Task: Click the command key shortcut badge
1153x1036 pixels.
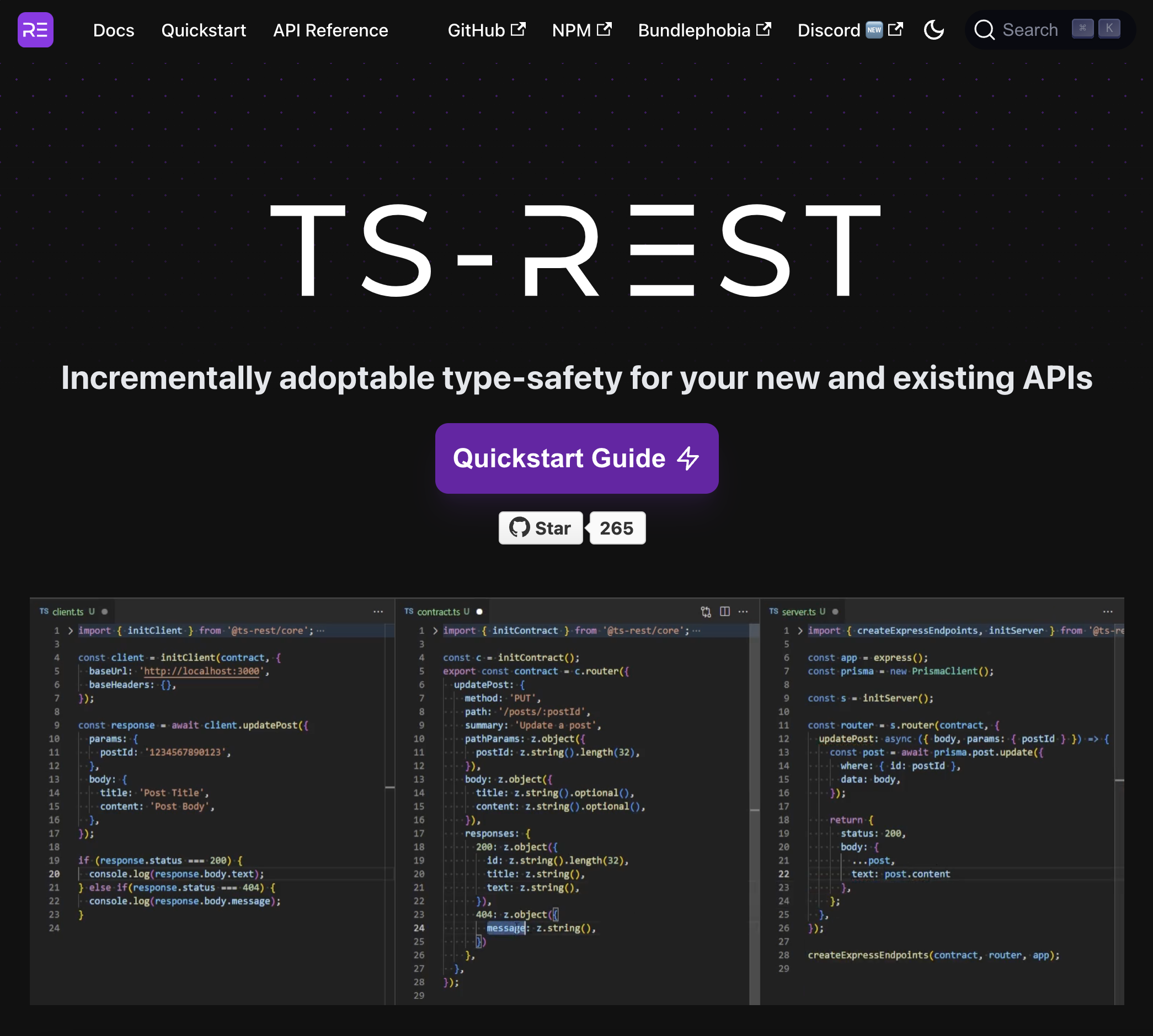Action: click(x=1082, y=29)
